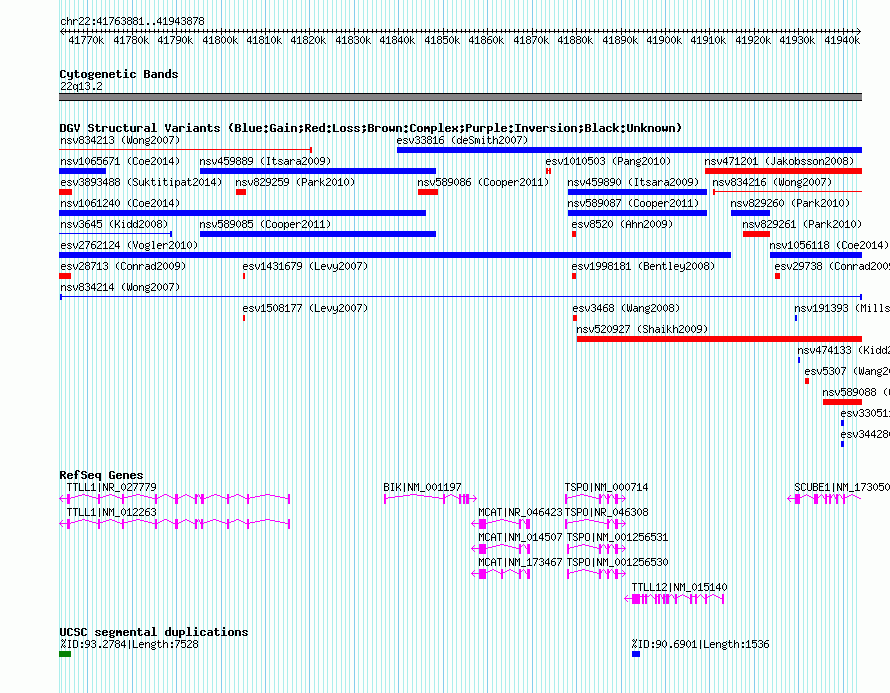Click the TTLL12|NM_015140 gene label
This screenshot has height=693, width=890.
(679, 587)
